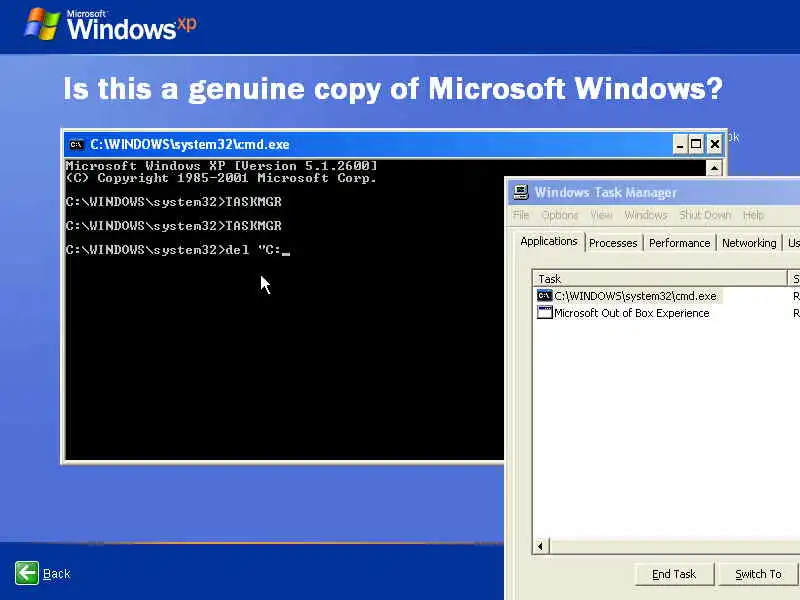Click the Windows XP flag logo
Image resolution: width=800 pixels, height=600 pixels.
43,24
